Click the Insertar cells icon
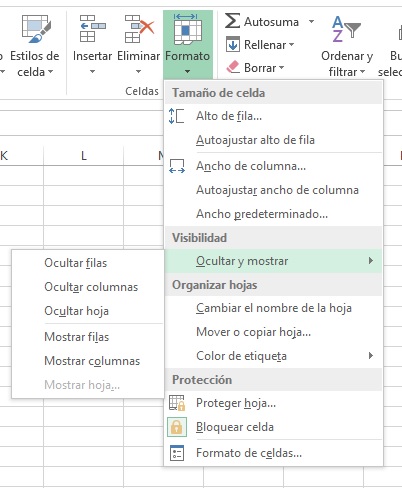This screenshot has height=488, width=402. pyautogui.click(x=92, y=29)
